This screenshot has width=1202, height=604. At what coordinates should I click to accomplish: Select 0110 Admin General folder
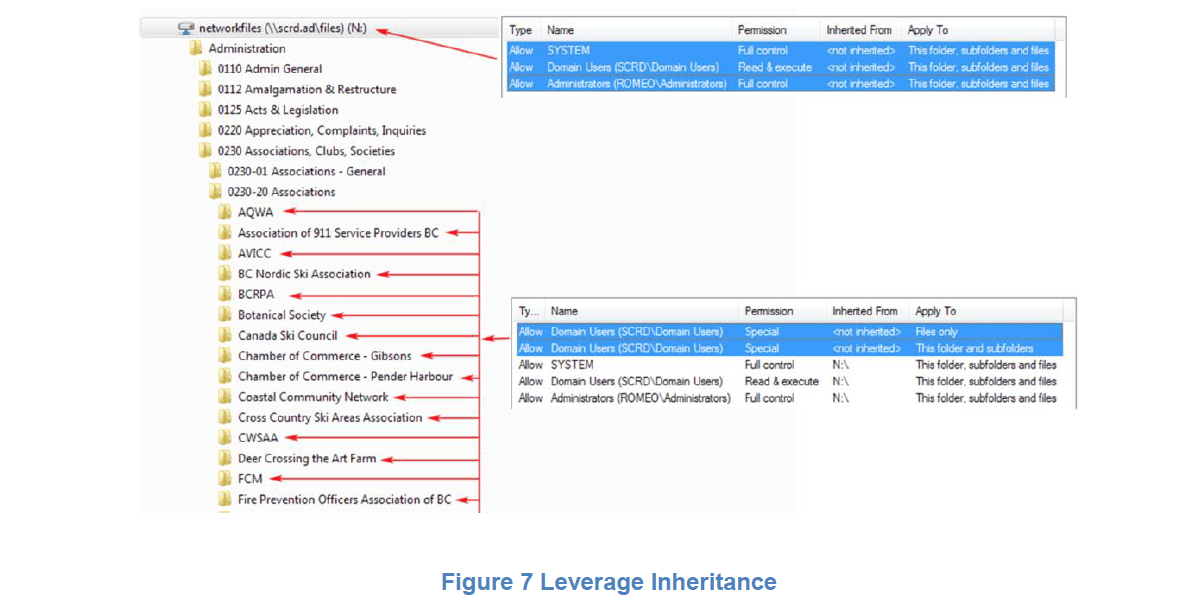pos(269,69)
